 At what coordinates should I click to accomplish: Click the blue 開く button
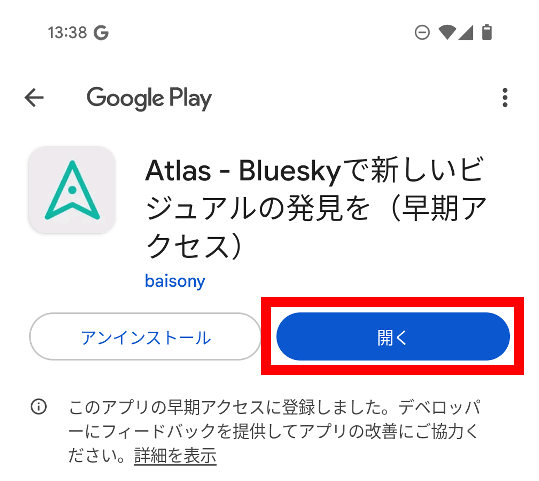point(393,336)
